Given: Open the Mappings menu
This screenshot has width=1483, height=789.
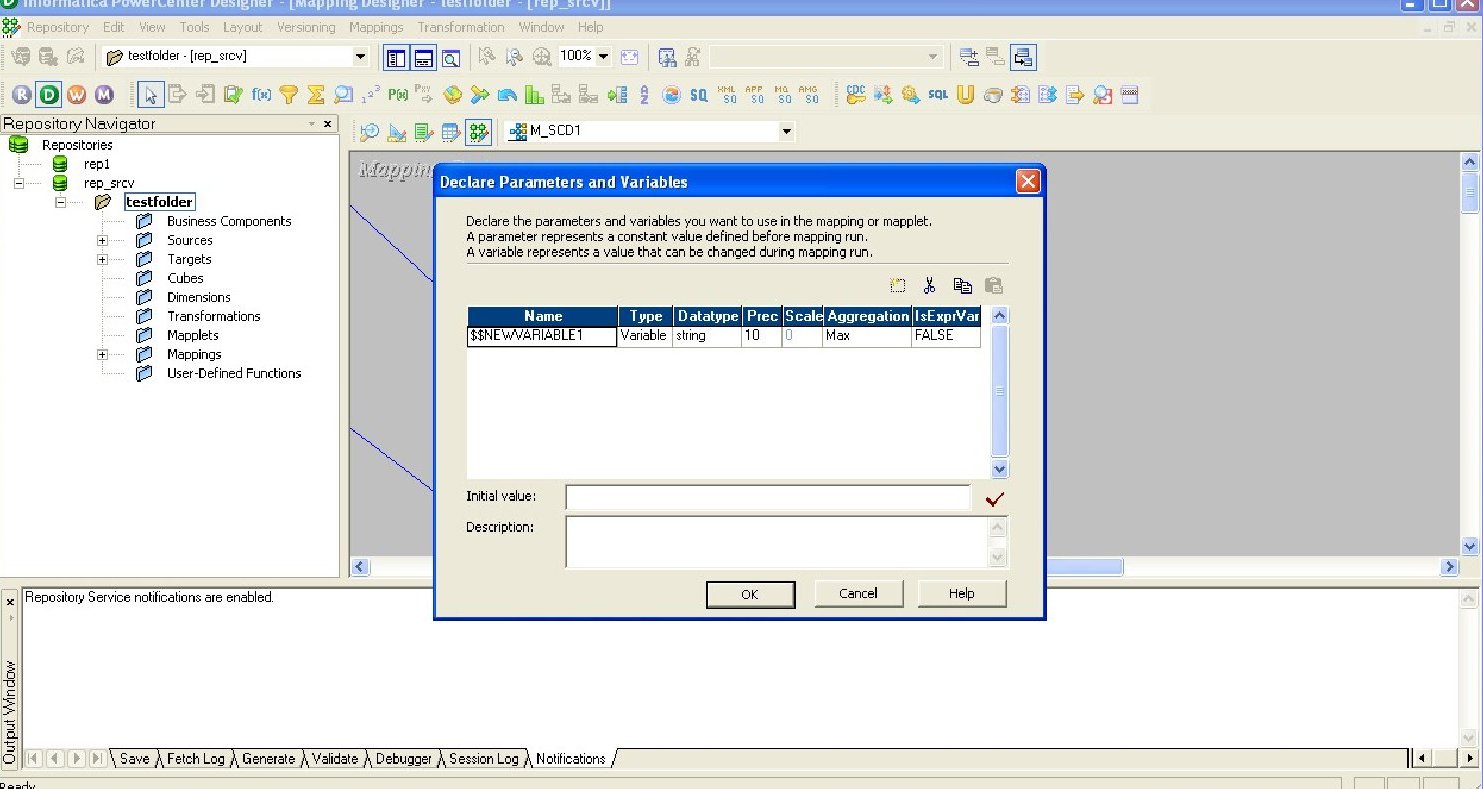Looking at the screenshot, I should click(376, 27).
